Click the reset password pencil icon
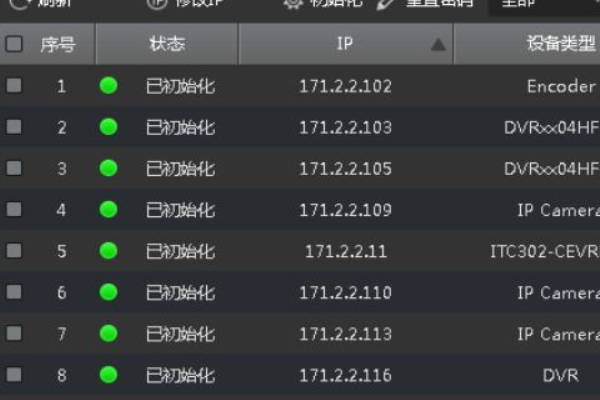 click(385, 4)
